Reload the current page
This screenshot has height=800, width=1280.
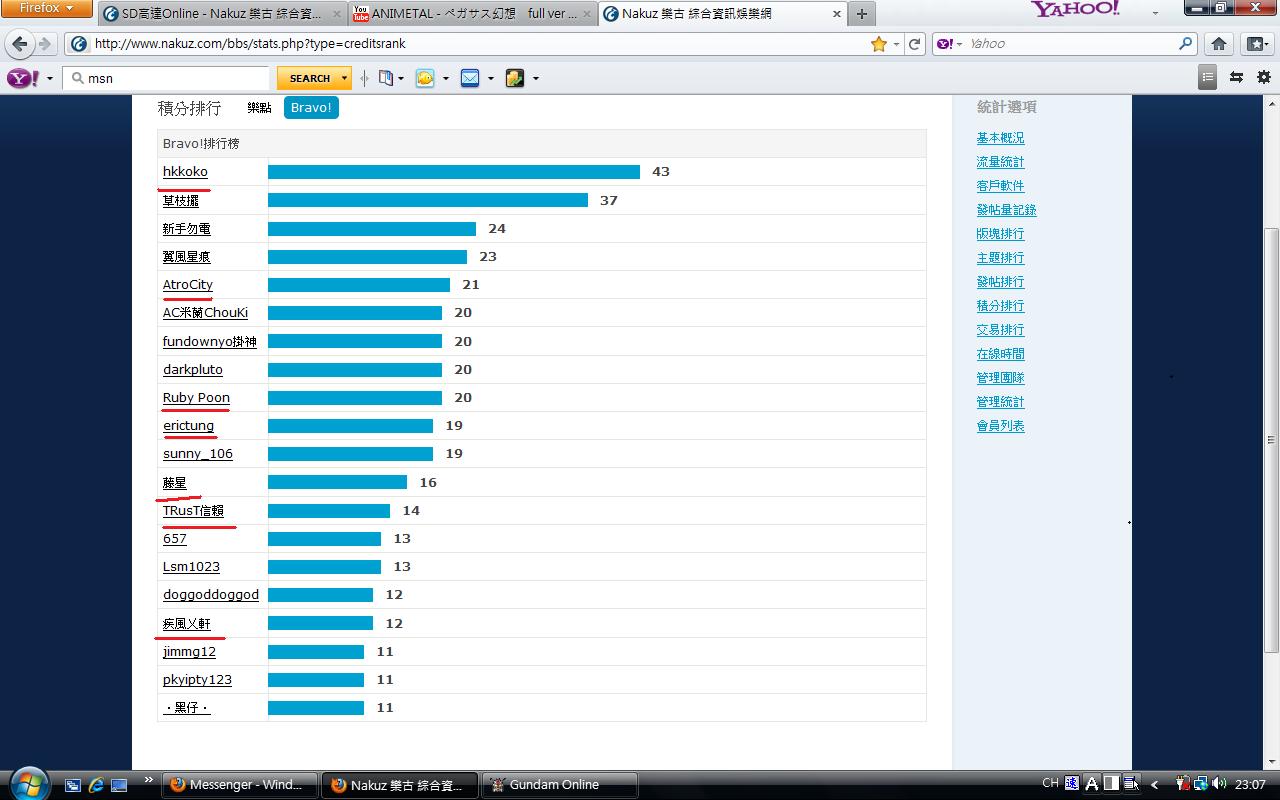[x=914, y=44]
